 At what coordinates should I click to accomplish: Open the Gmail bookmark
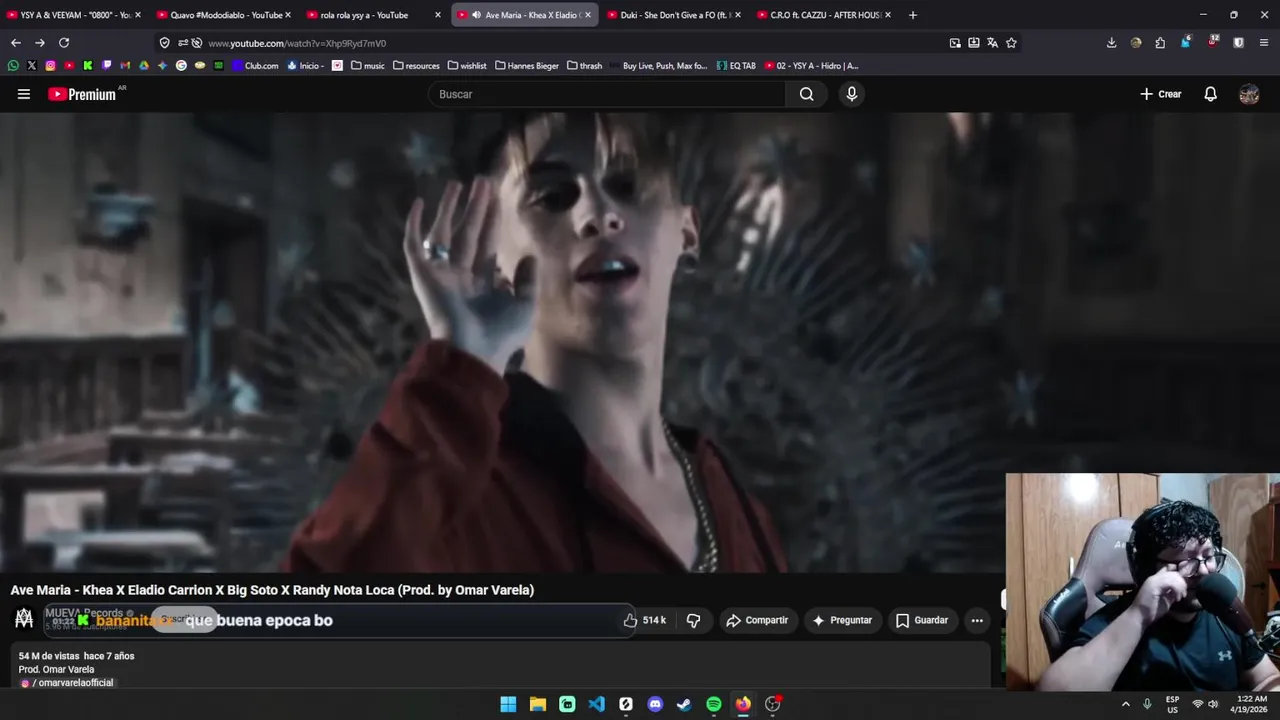point(125,66)
